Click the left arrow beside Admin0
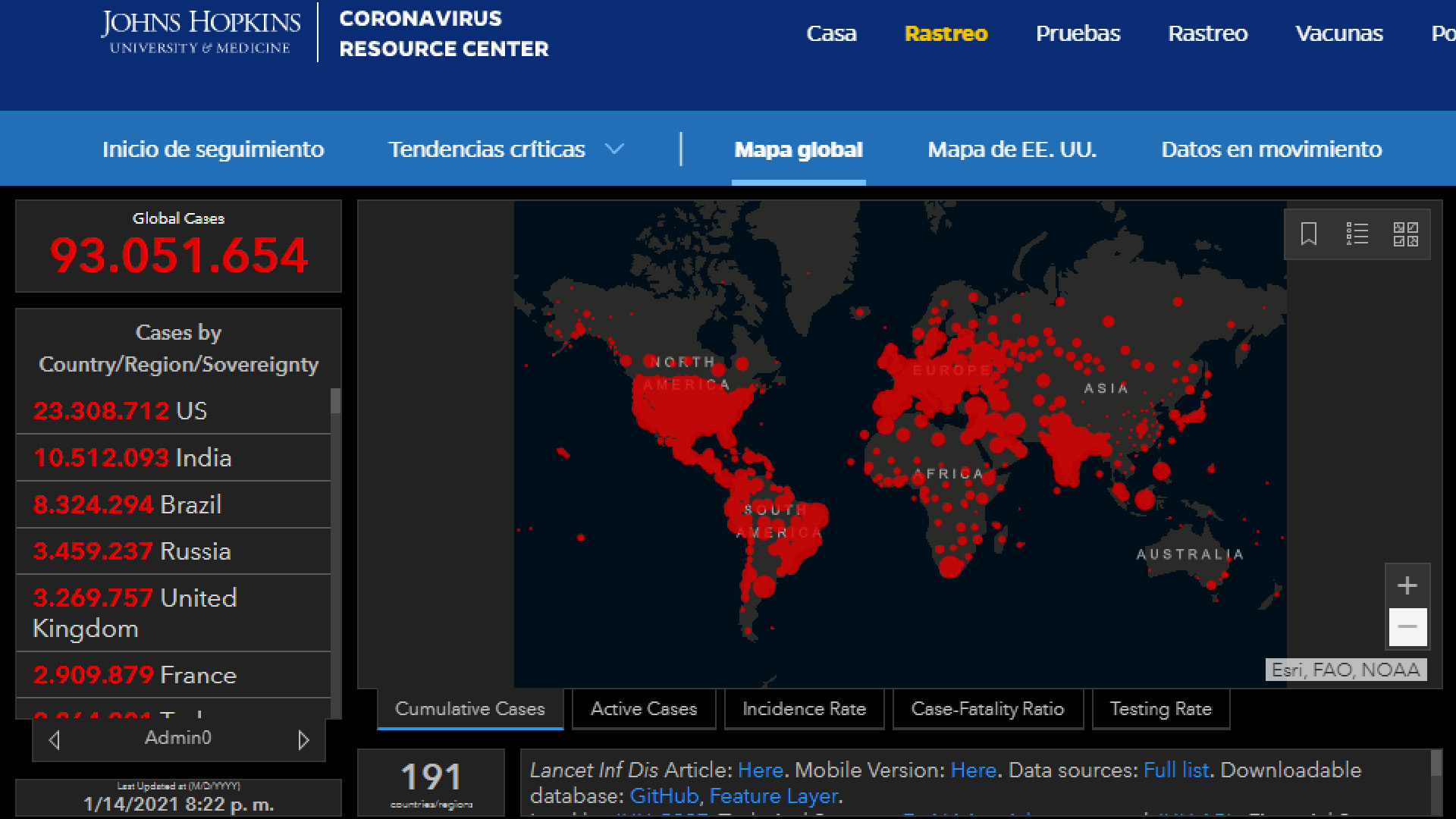This screenshot has width=1456, height=819. pyautogui.click(x=53, y=738)
